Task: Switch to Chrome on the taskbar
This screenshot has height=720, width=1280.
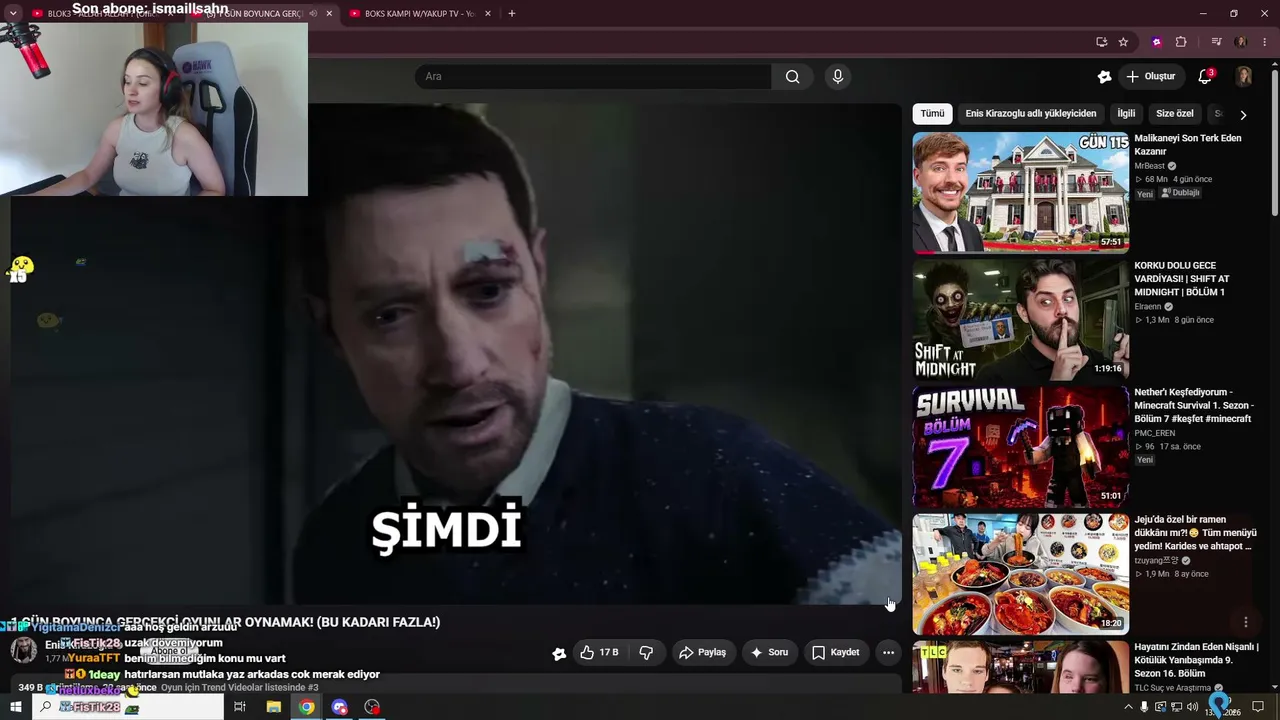Action: click(x=306, y=707)
